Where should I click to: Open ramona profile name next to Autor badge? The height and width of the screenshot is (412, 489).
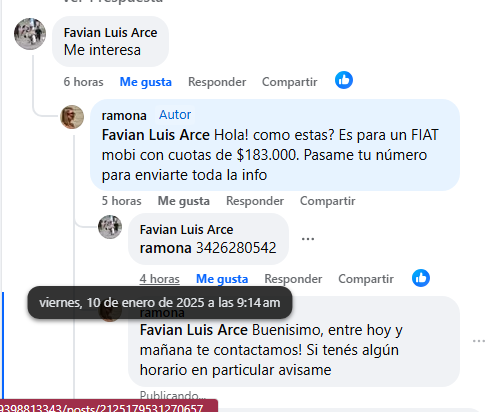click(124, 116)
